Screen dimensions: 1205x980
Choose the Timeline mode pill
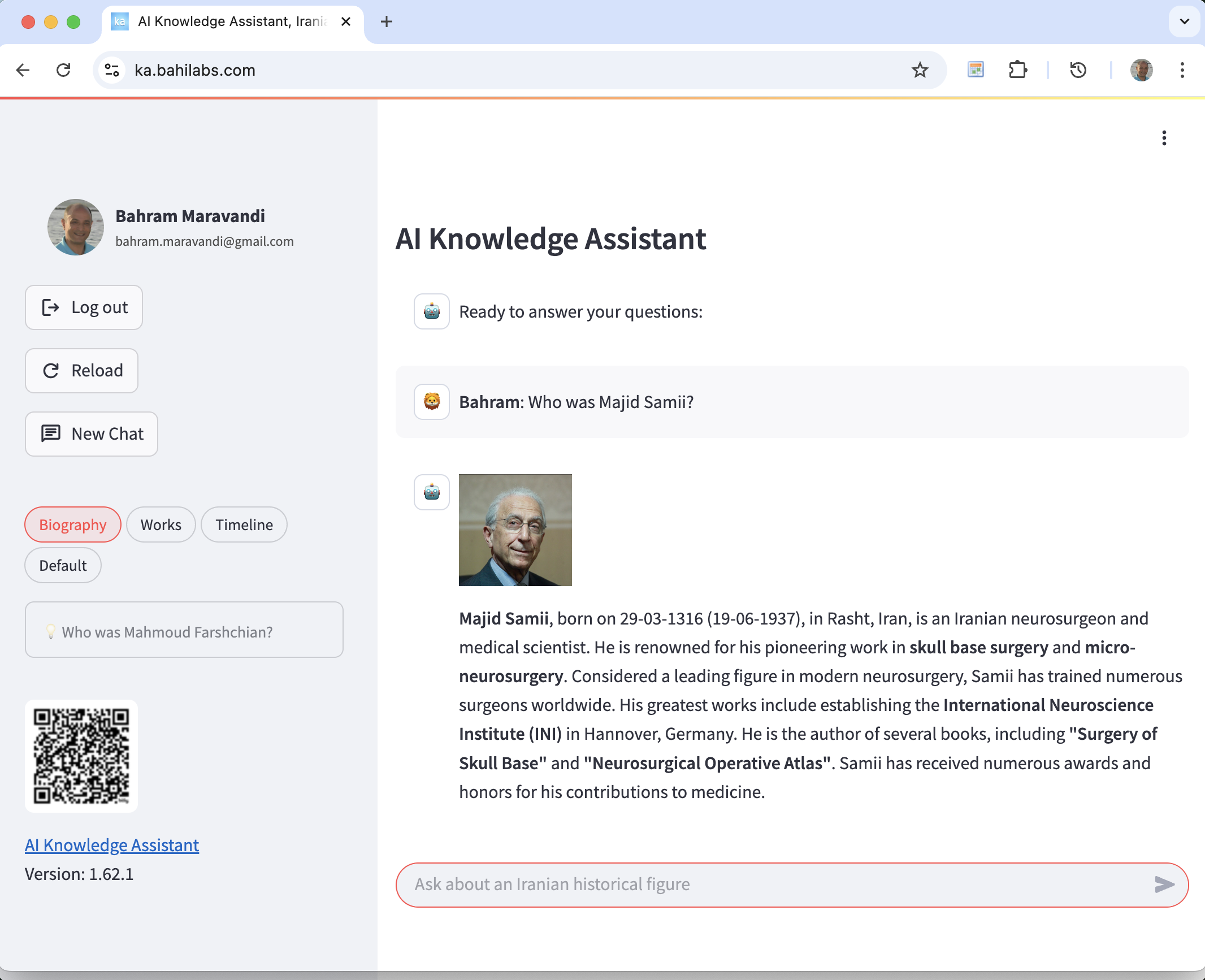(244, 524)
